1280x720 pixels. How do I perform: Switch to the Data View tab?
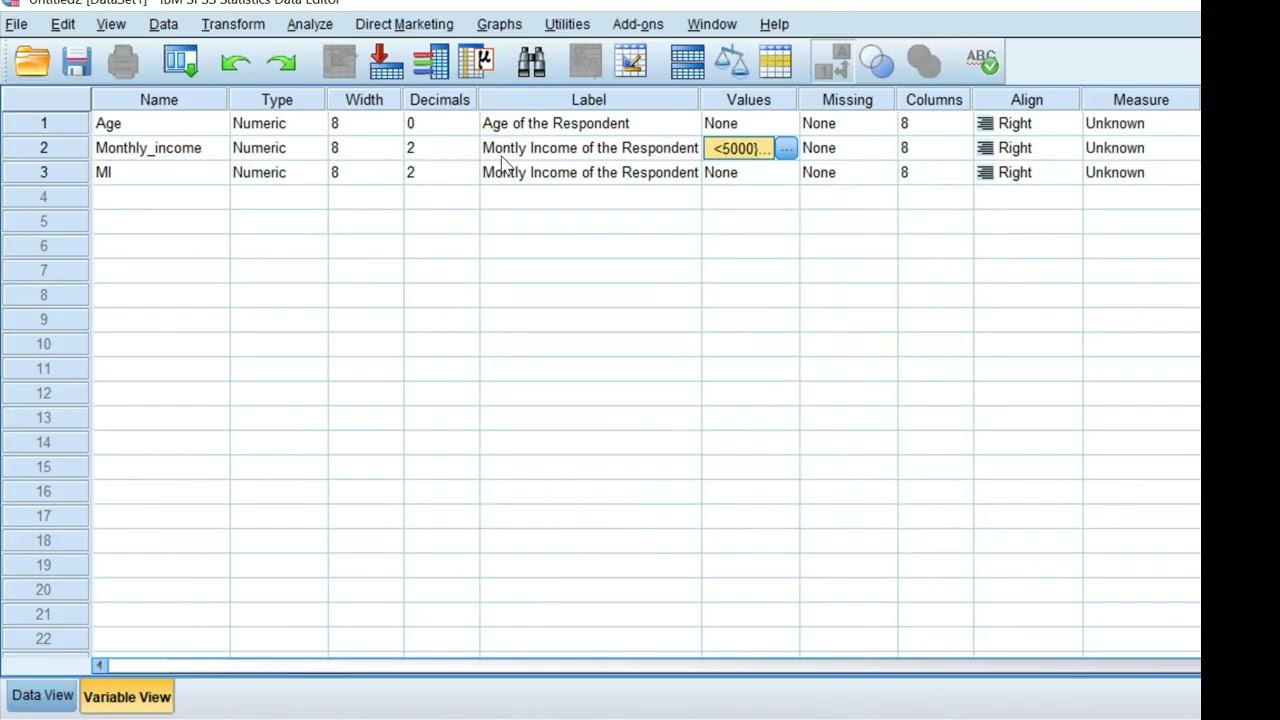[42, 695]
